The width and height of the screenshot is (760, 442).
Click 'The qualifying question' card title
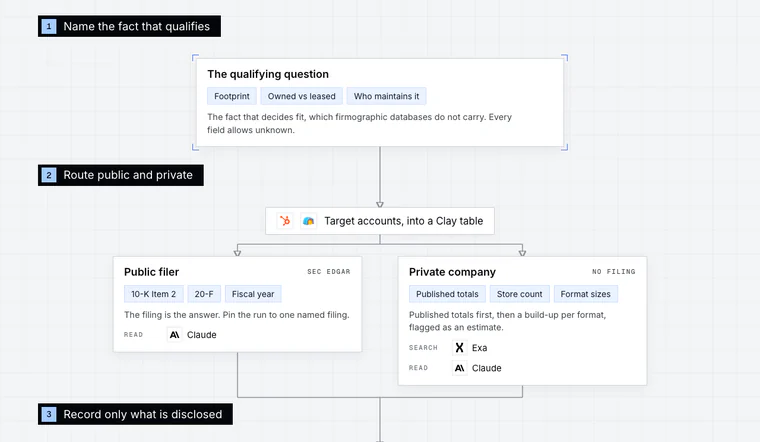[x=268, y=74]
